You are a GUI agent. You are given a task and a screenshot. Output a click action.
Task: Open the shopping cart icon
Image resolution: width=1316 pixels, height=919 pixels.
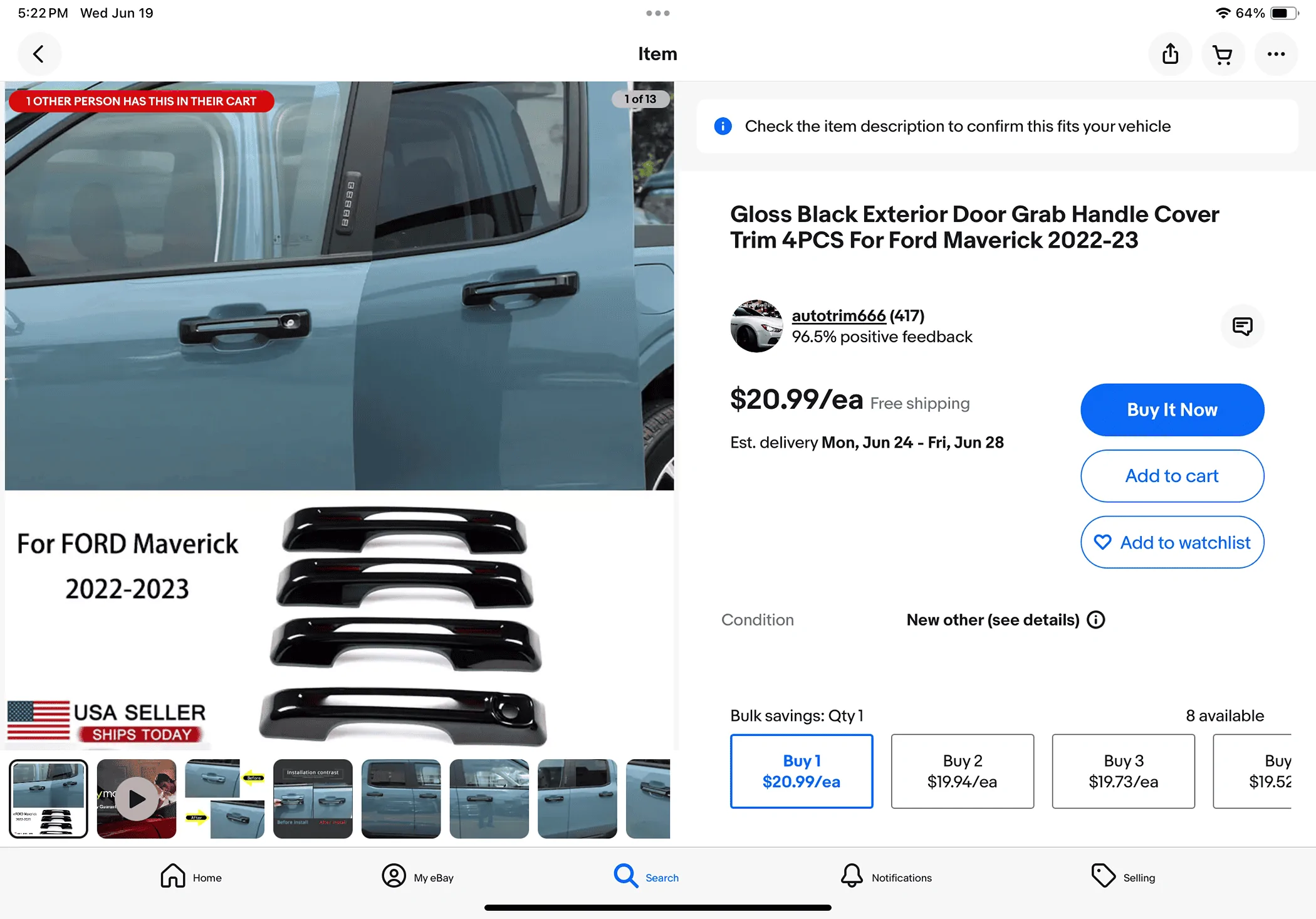pos(1223,54)
